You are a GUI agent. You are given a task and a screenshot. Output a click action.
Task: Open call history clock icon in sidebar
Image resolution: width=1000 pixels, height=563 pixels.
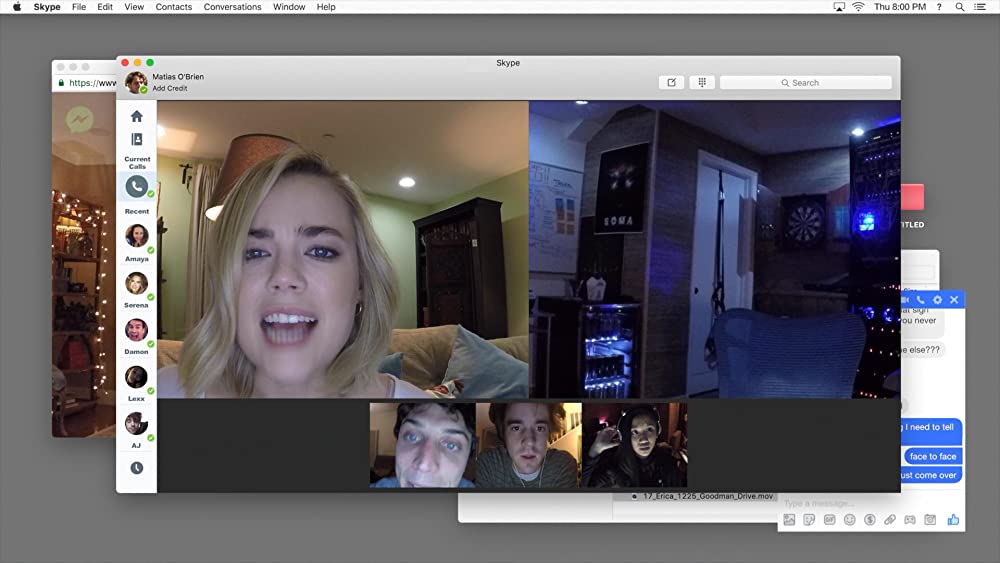click(x=137, y=467)
